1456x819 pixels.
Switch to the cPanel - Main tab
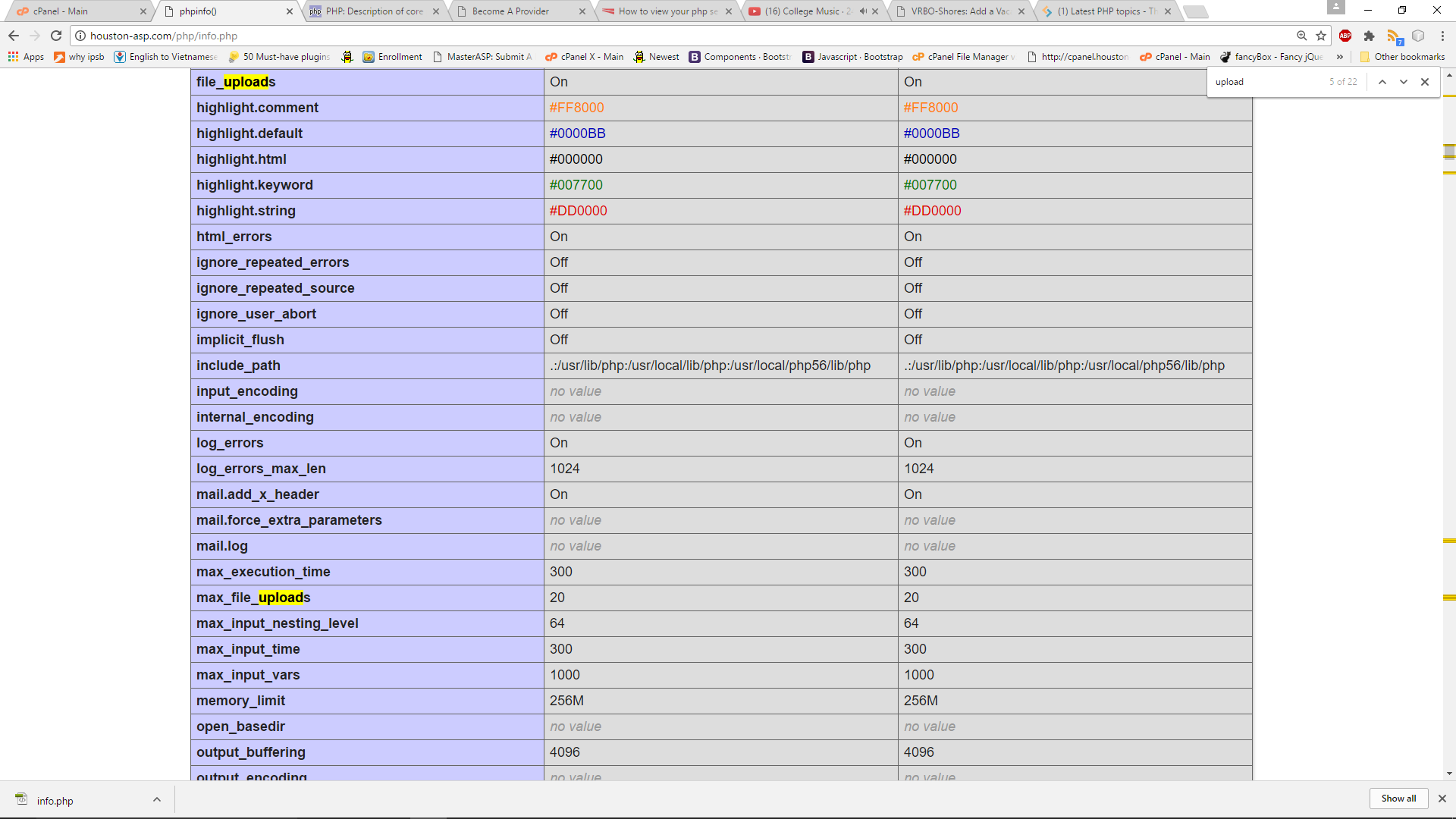click(x=61, y=11)
